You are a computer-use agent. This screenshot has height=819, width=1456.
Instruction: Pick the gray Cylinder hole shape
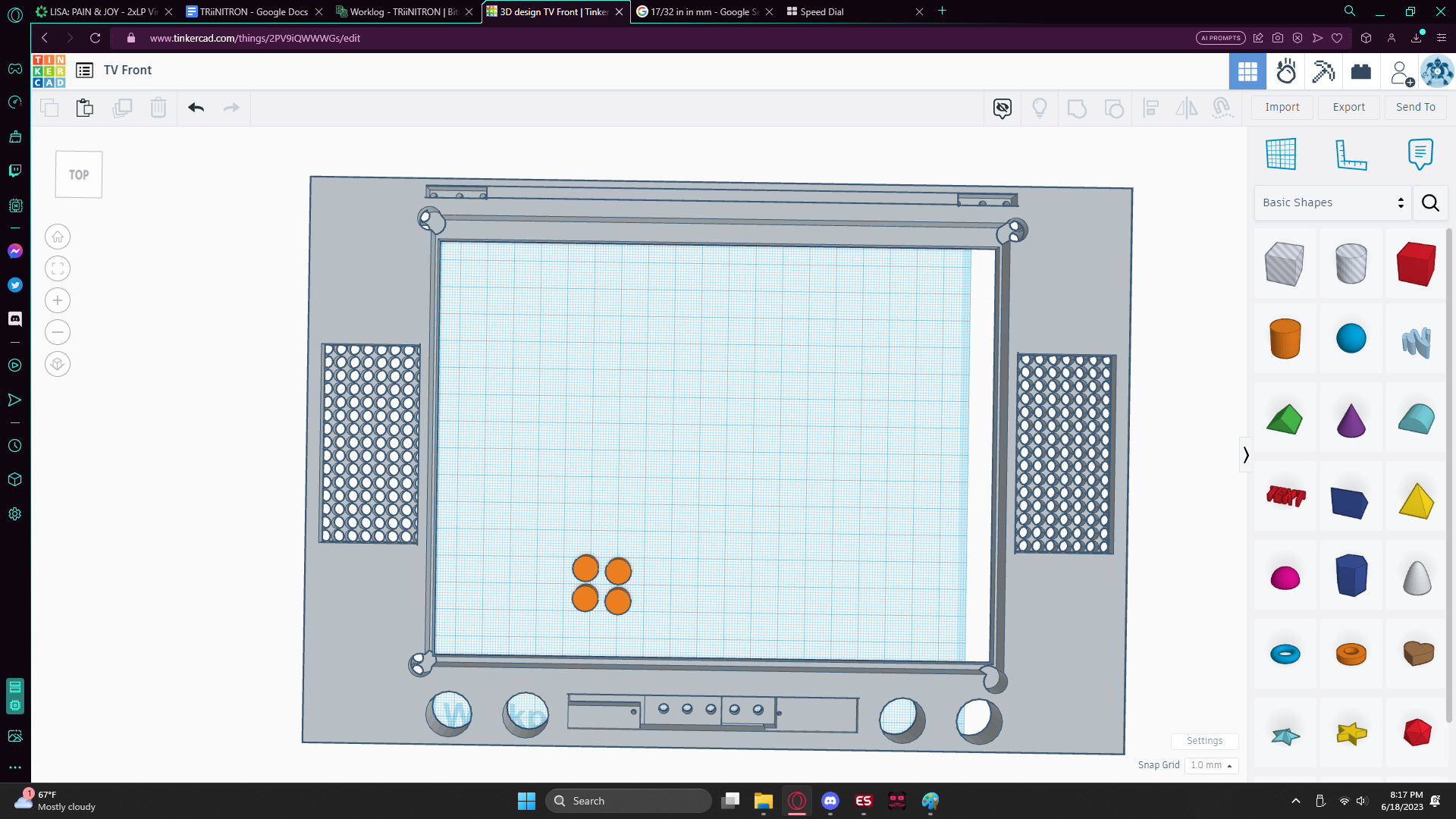point(1351,263)
